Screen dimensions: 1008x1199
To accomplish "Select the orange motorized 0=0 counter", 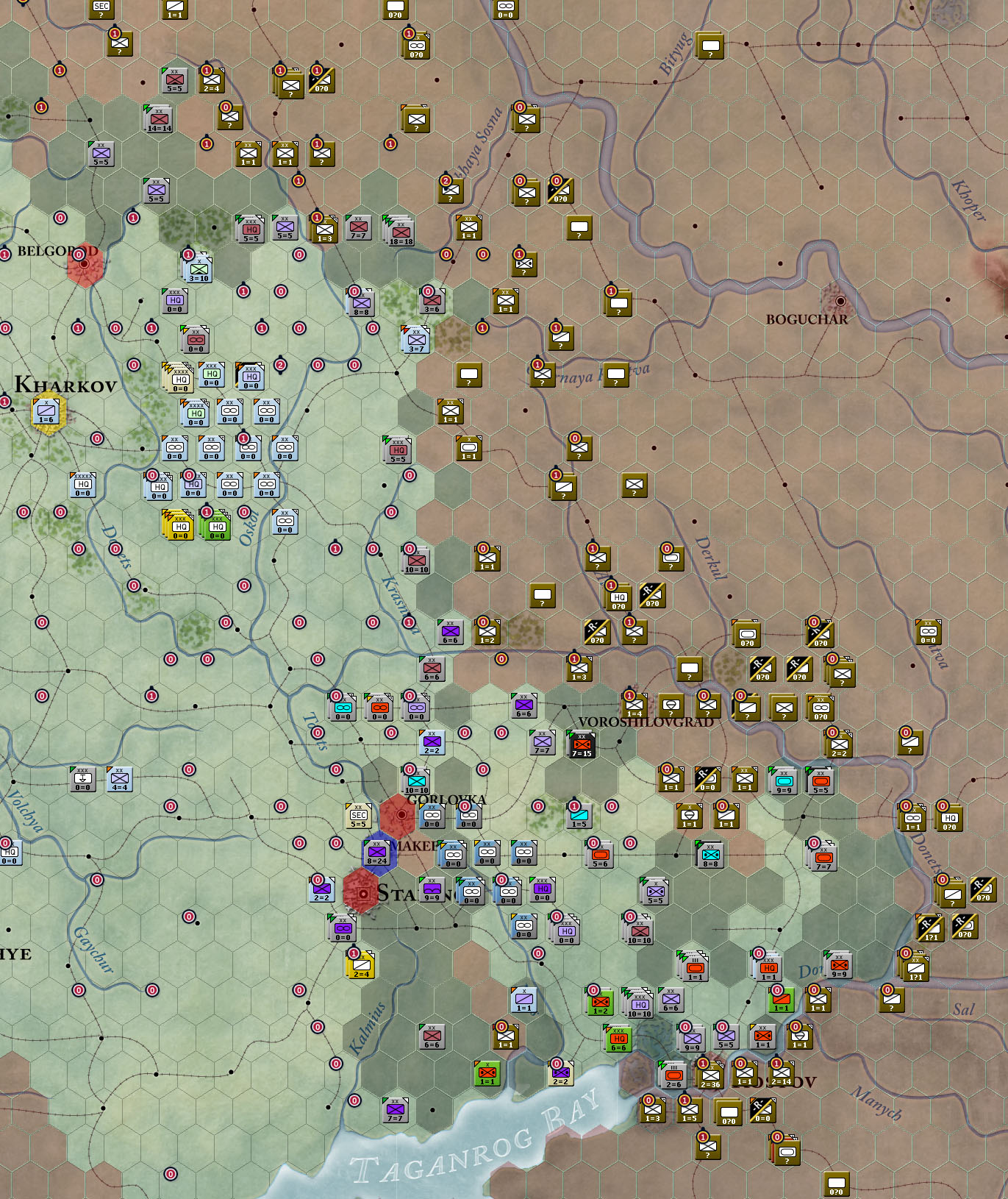I will [x=379, y=707].
